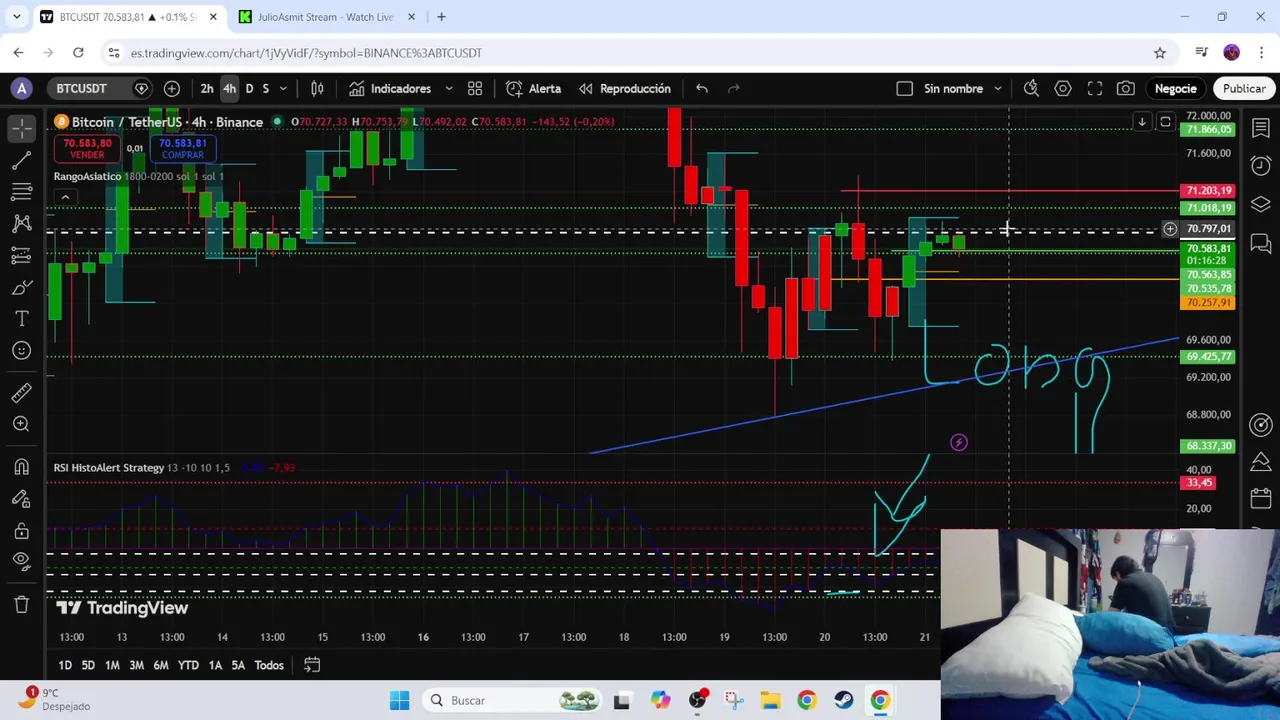This screenshot has height=720, width=1280.
Task: Switch to the JulioAsmit Stream browser tab
Action: (x=326, y=17)
